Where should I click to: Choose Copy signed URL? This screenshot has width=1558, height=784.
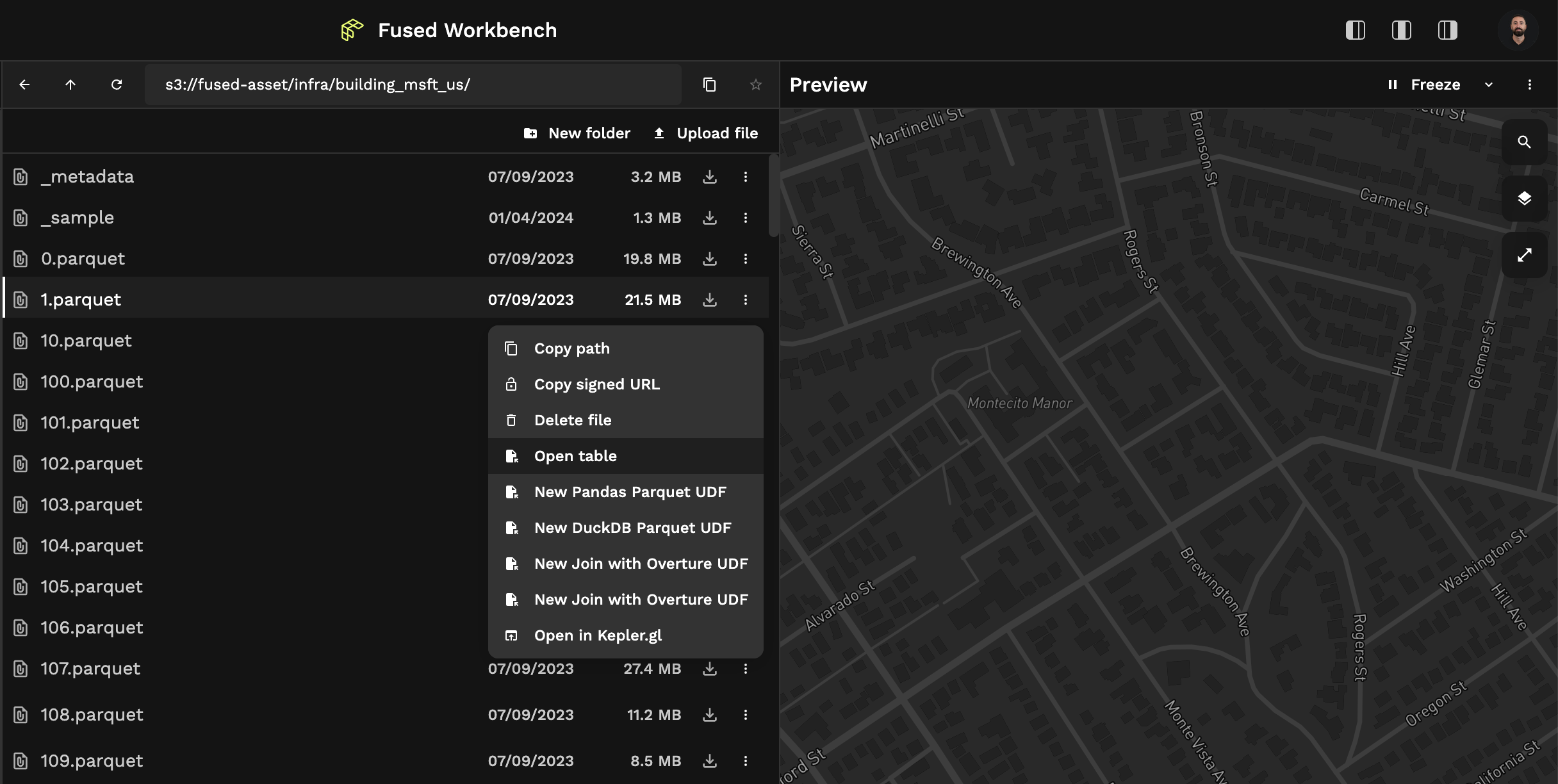coord(626,384)
